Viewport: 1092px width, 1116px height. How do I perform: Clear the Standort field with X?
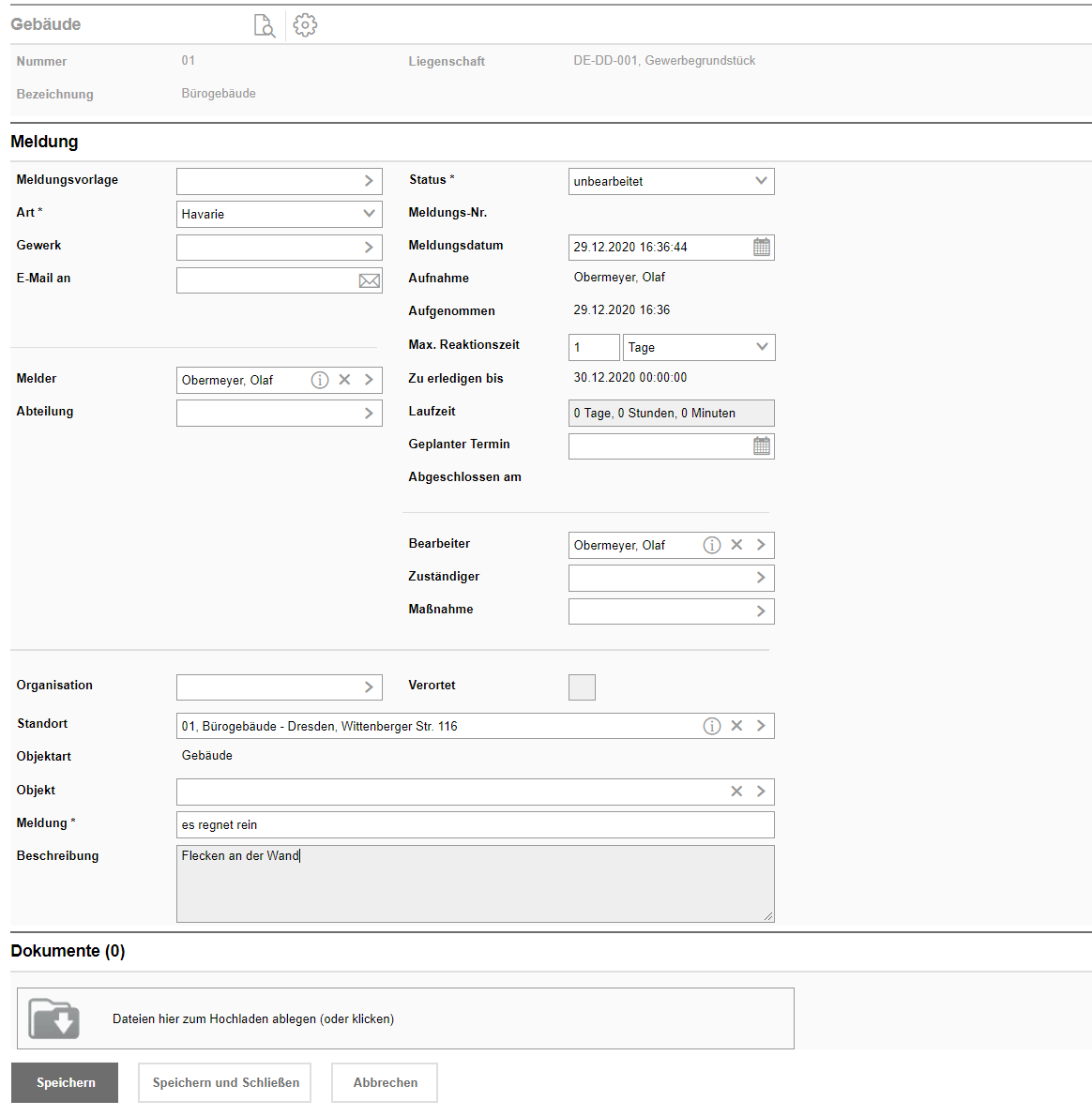(736, 725)
